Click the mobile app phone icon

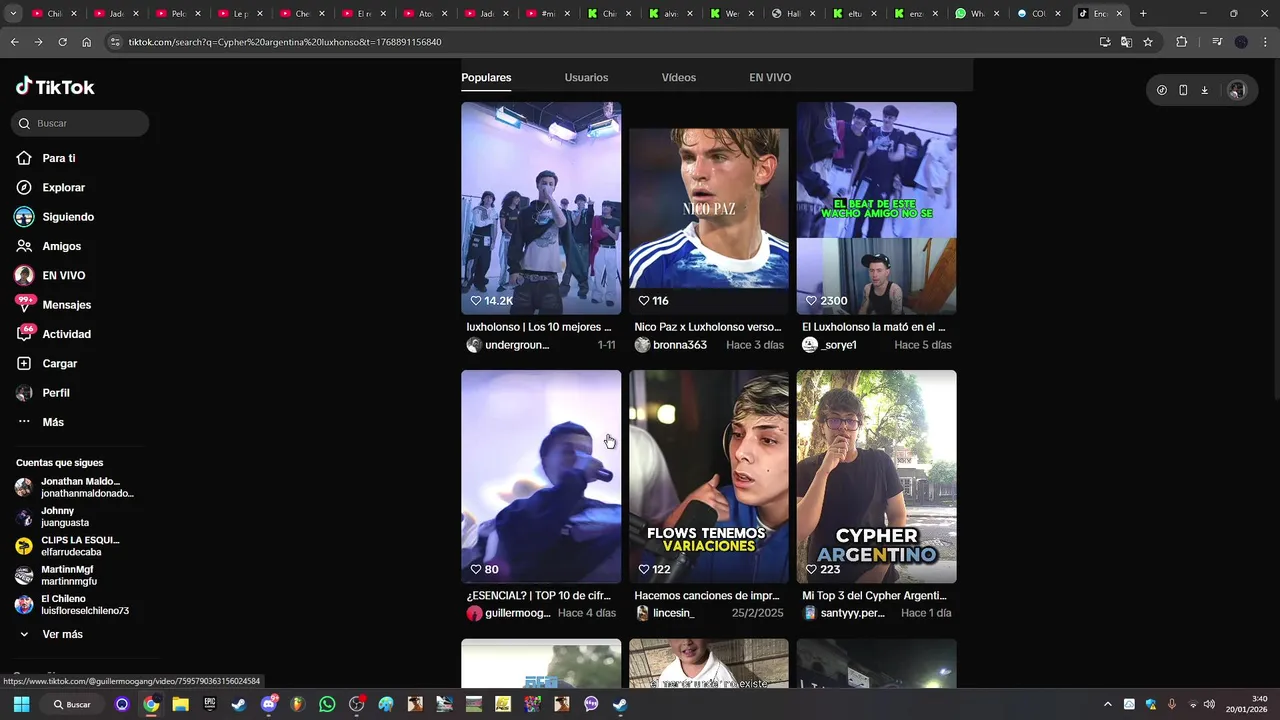click(x=1183, y=90)
